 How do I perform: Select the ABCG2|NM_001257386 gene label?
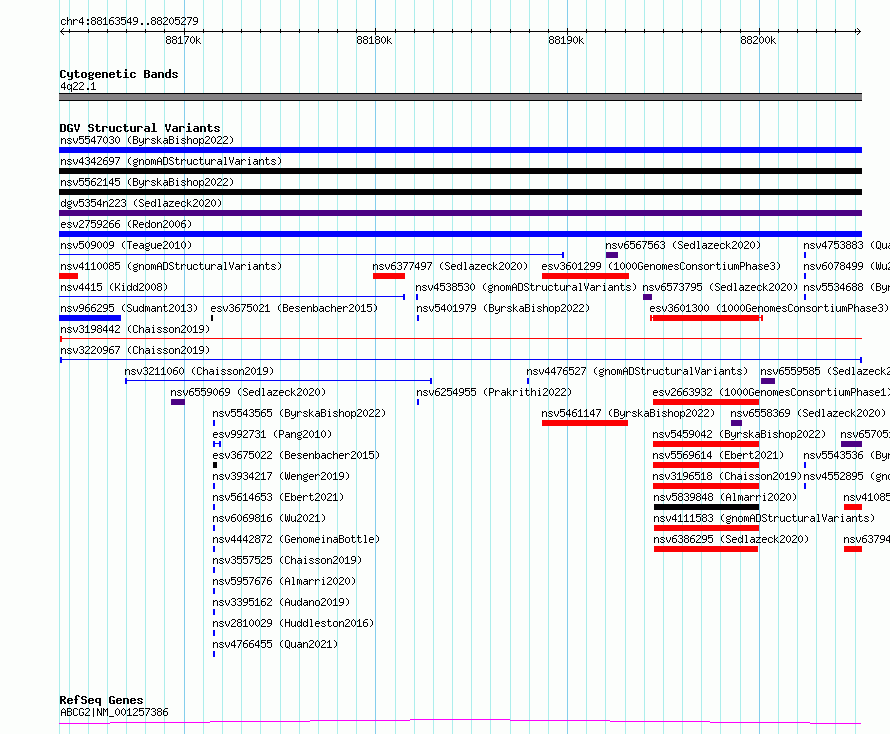[x=114, y=712]
